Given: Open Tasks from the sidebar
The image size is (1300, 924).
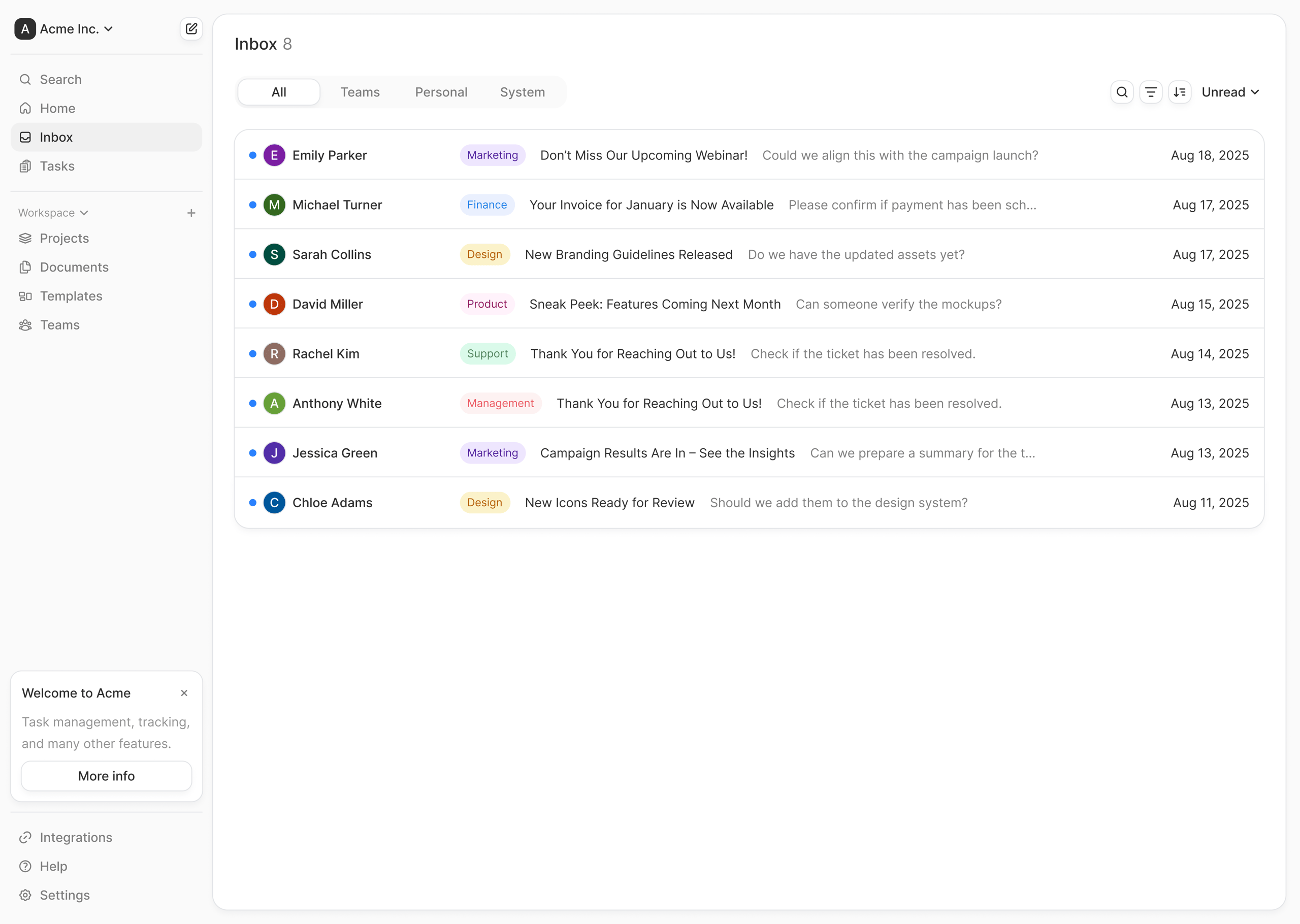Looking at the screenshot, I should (57, 166).
